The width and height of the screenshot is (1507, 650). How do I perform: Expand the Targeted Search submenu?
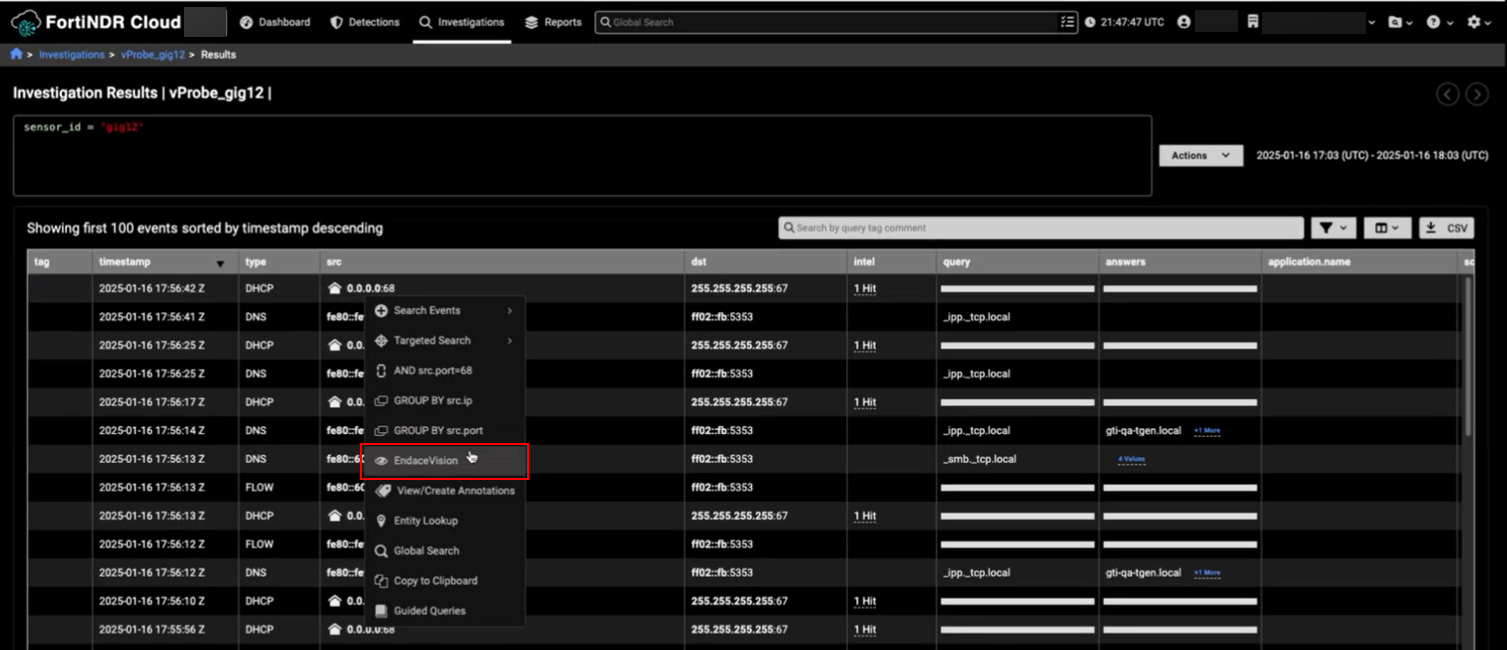(428, 340)
